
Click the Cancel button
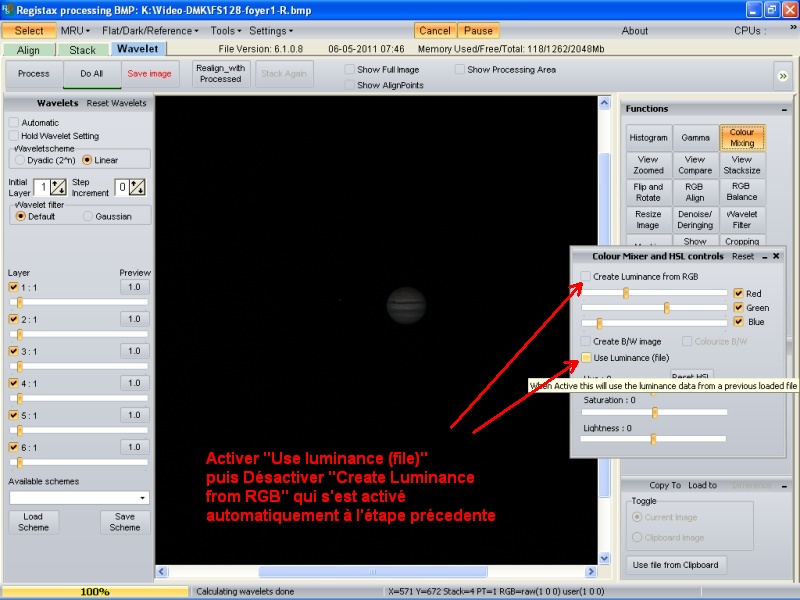point(435,31)
